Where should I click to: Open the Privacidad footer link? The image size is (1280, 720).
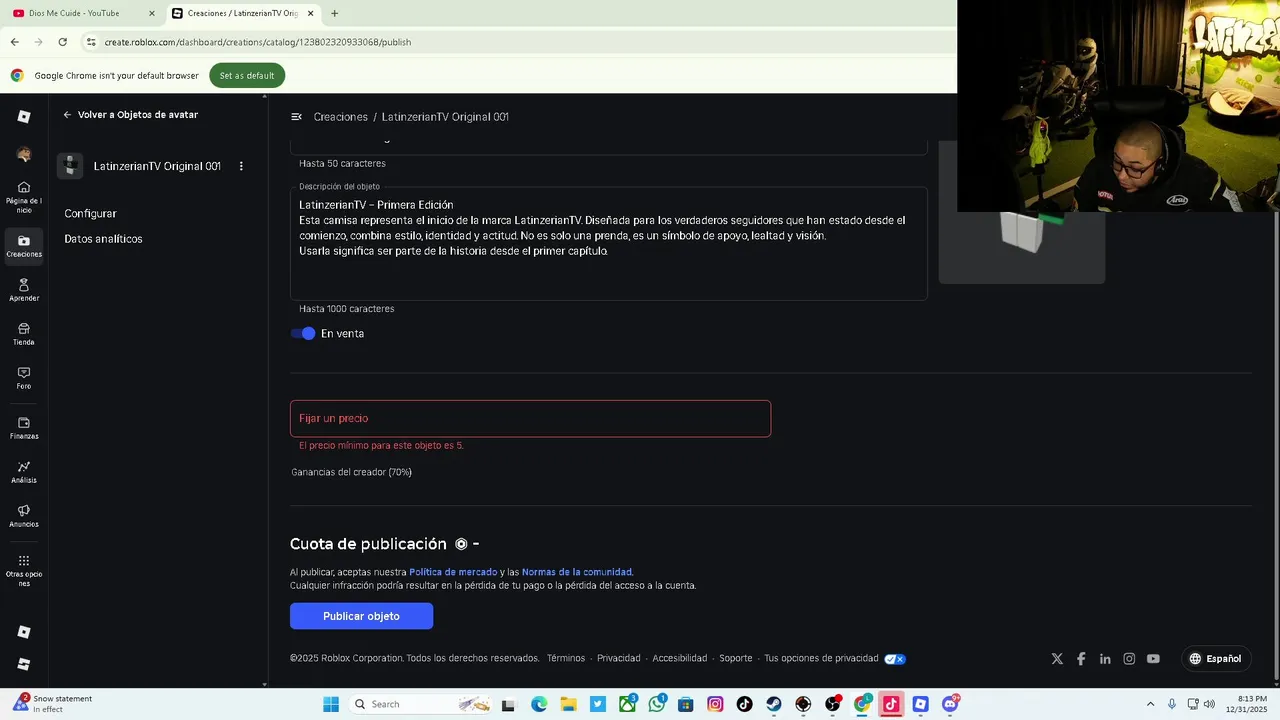(619, 659)
